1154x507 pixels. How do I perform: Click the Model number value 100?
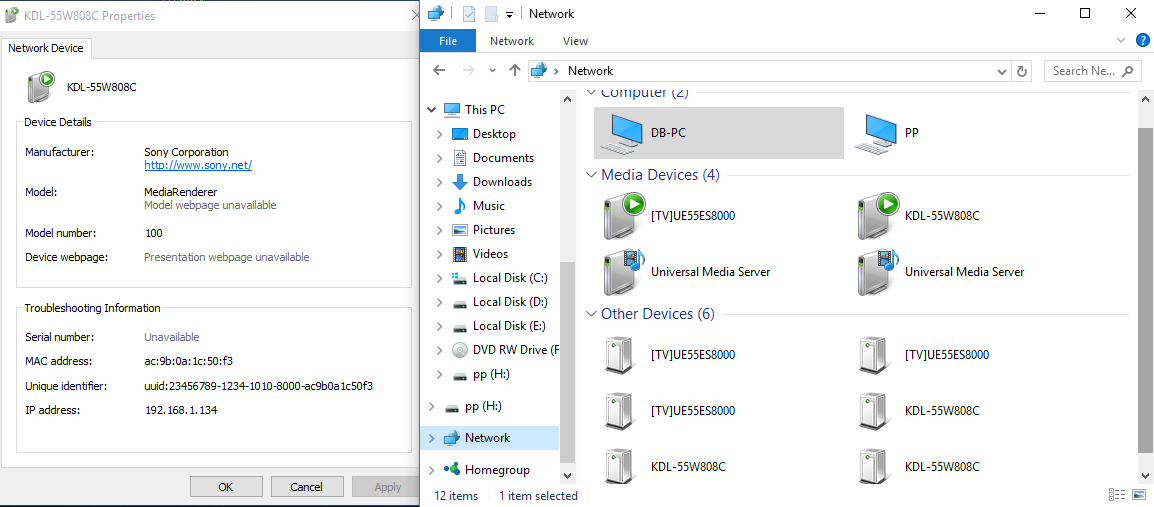(x=154, y=233)
